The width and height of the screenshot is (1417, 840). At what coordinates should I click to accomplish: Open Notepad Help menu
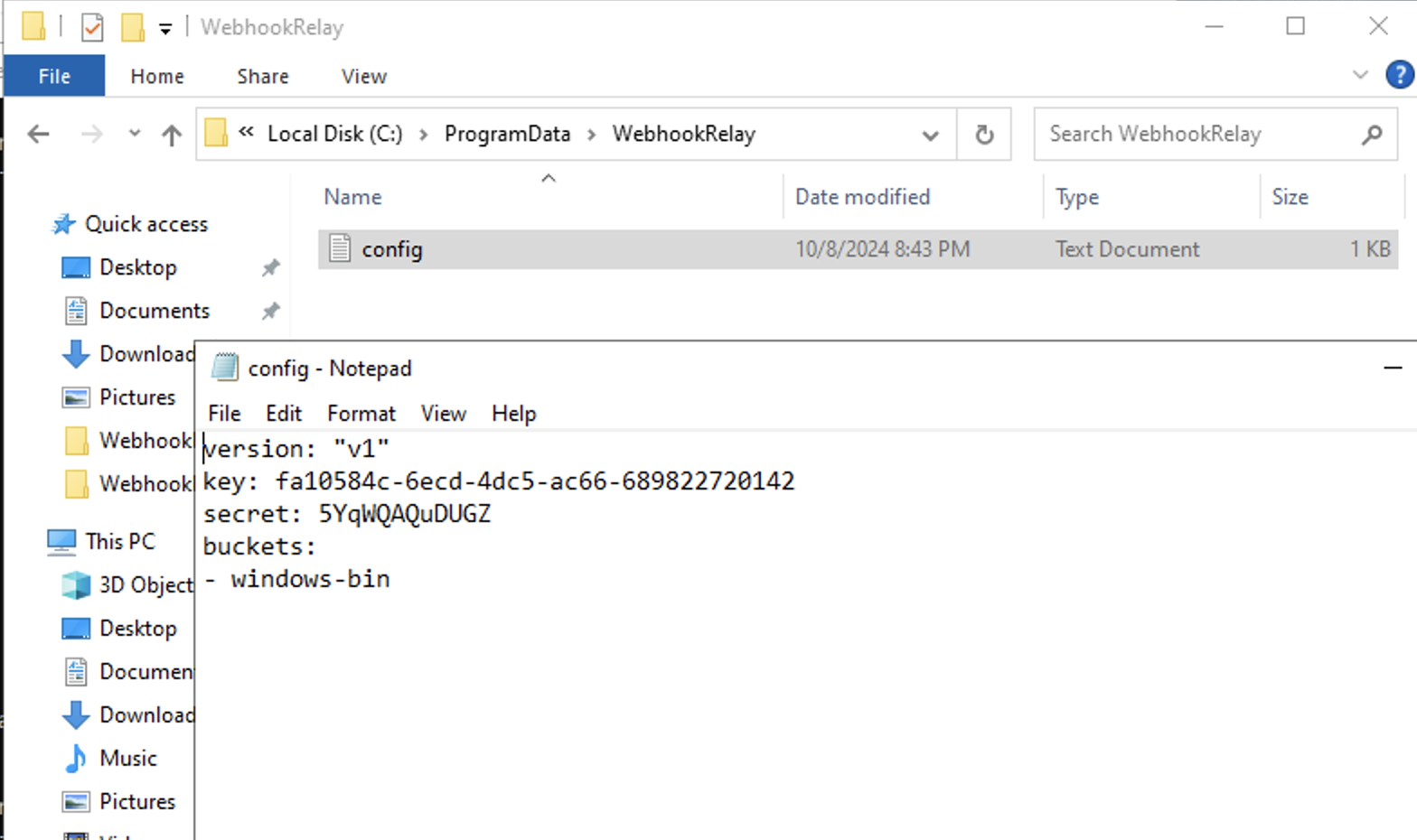[x=514, y=414]
